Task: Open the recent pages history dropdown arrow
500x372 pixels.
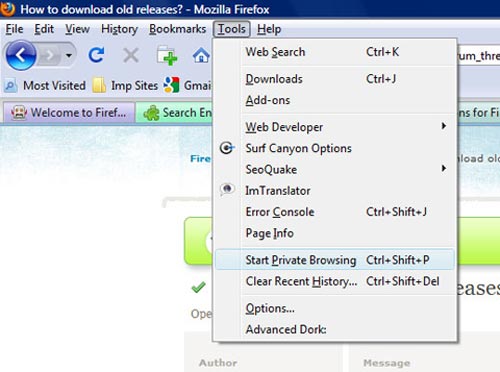Action: click(x=69, y=55)
